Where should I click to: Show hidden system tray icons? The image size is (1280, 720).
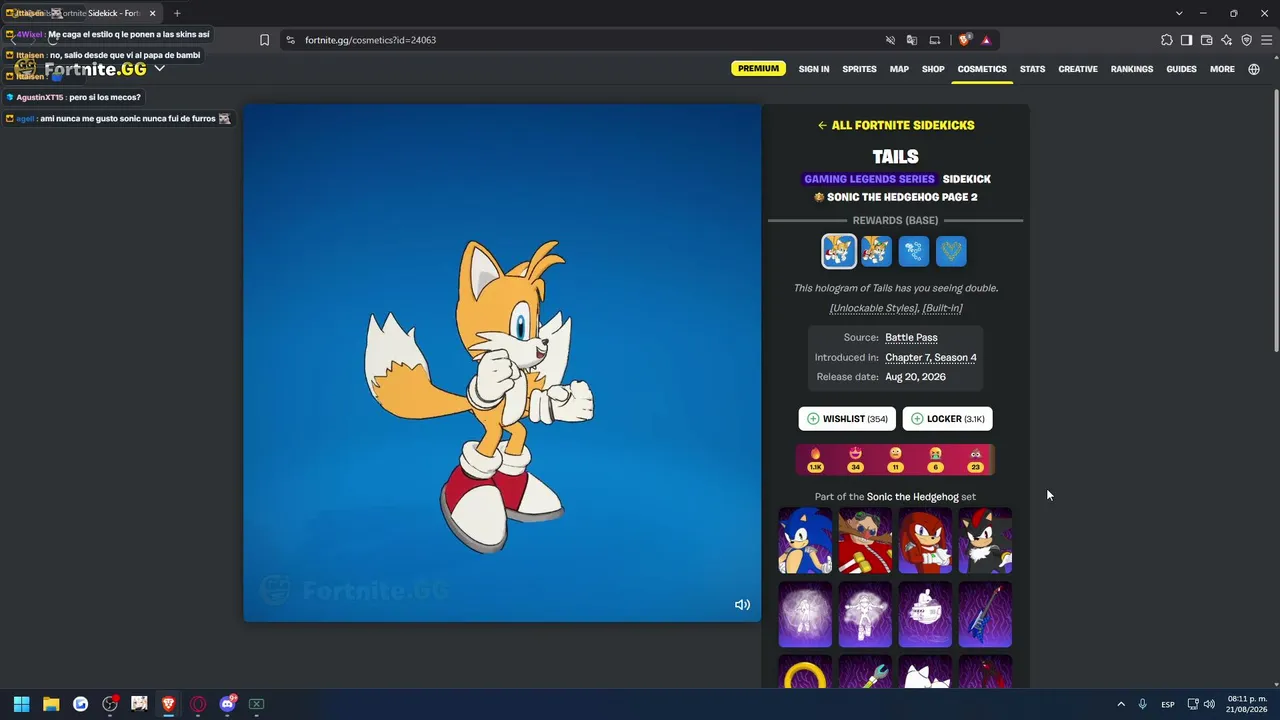[x=1121, y=704]
